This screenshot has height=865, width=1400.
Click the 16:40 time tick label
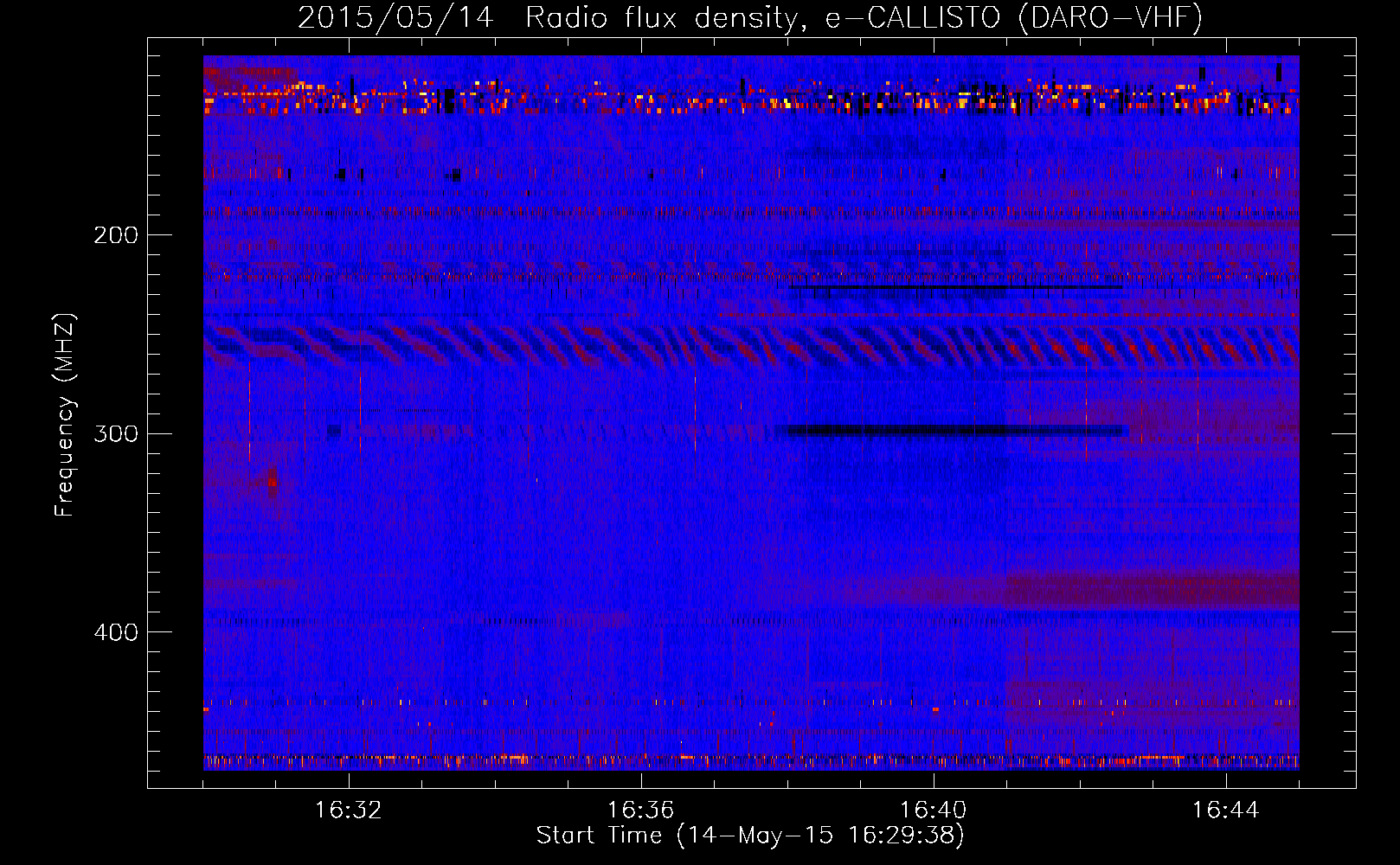pyautogui.click(x=934, y=810)
